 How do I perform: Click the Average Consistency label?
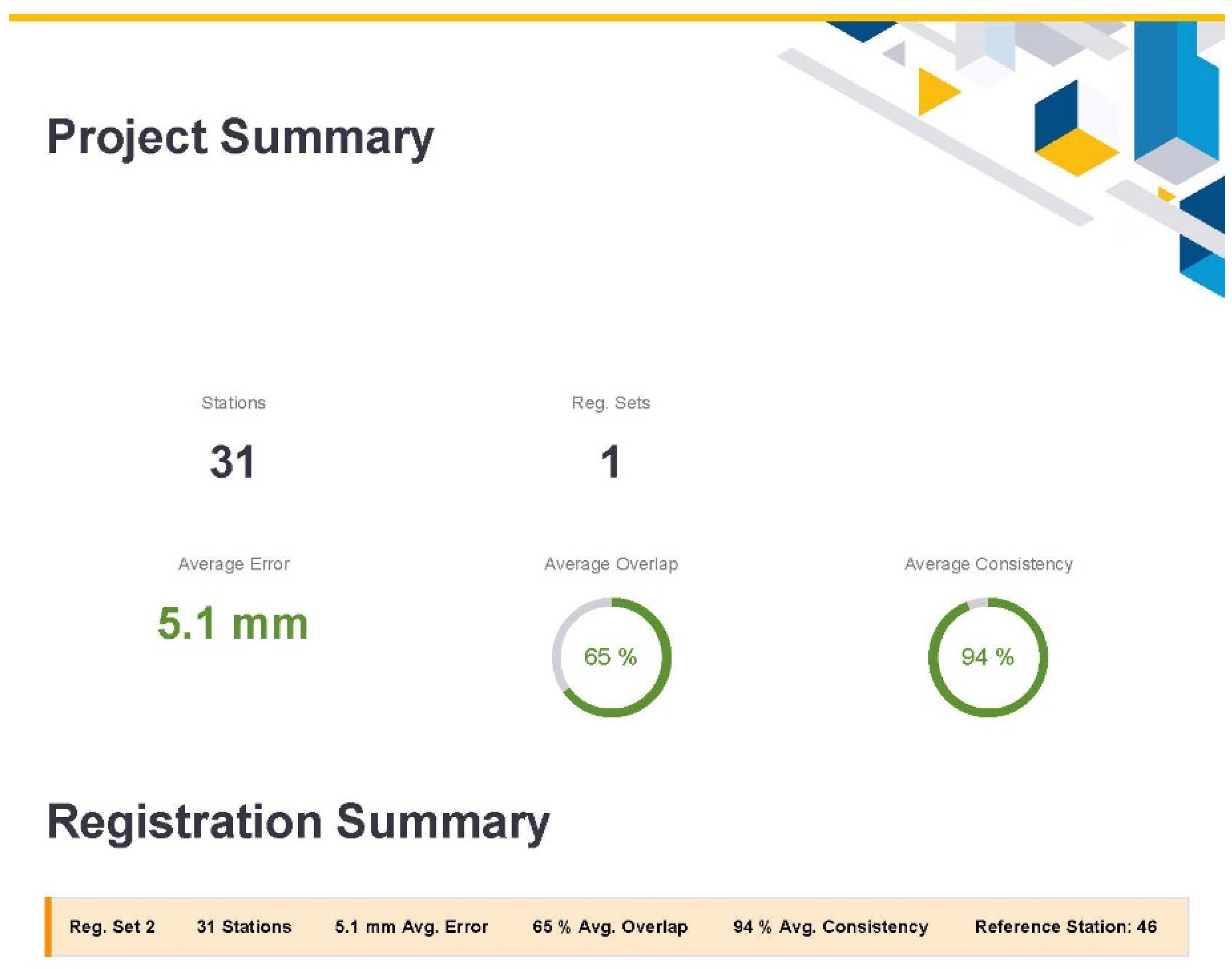(x=988, y=564)
